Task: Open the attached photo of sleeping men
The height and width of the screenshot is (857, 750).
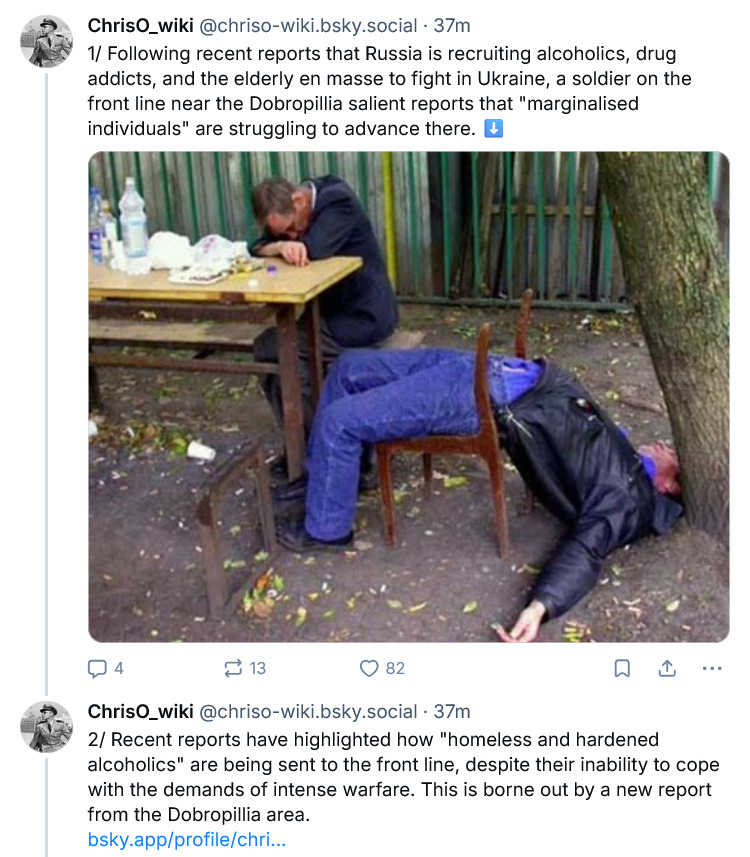Action: tap(408, 396)
